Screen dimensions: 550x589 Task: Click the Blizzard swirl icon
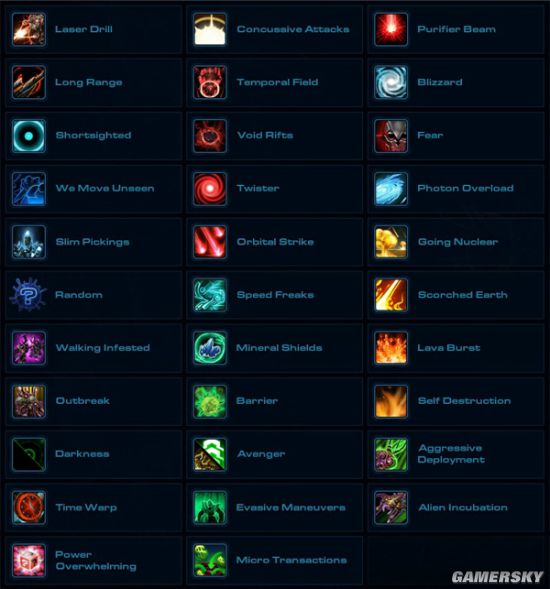(391, 82)
